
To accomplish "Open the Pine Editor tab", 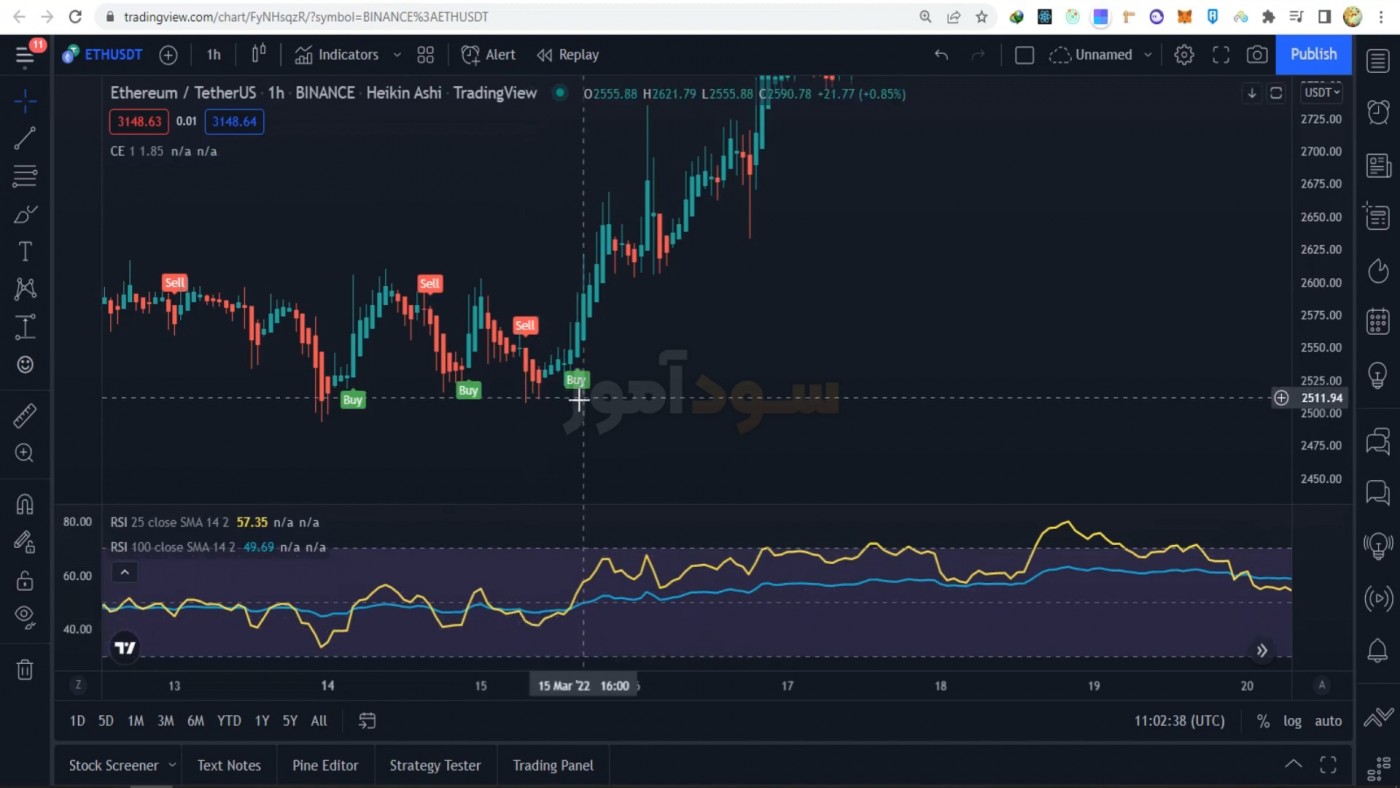I will (x=325, y=765).
